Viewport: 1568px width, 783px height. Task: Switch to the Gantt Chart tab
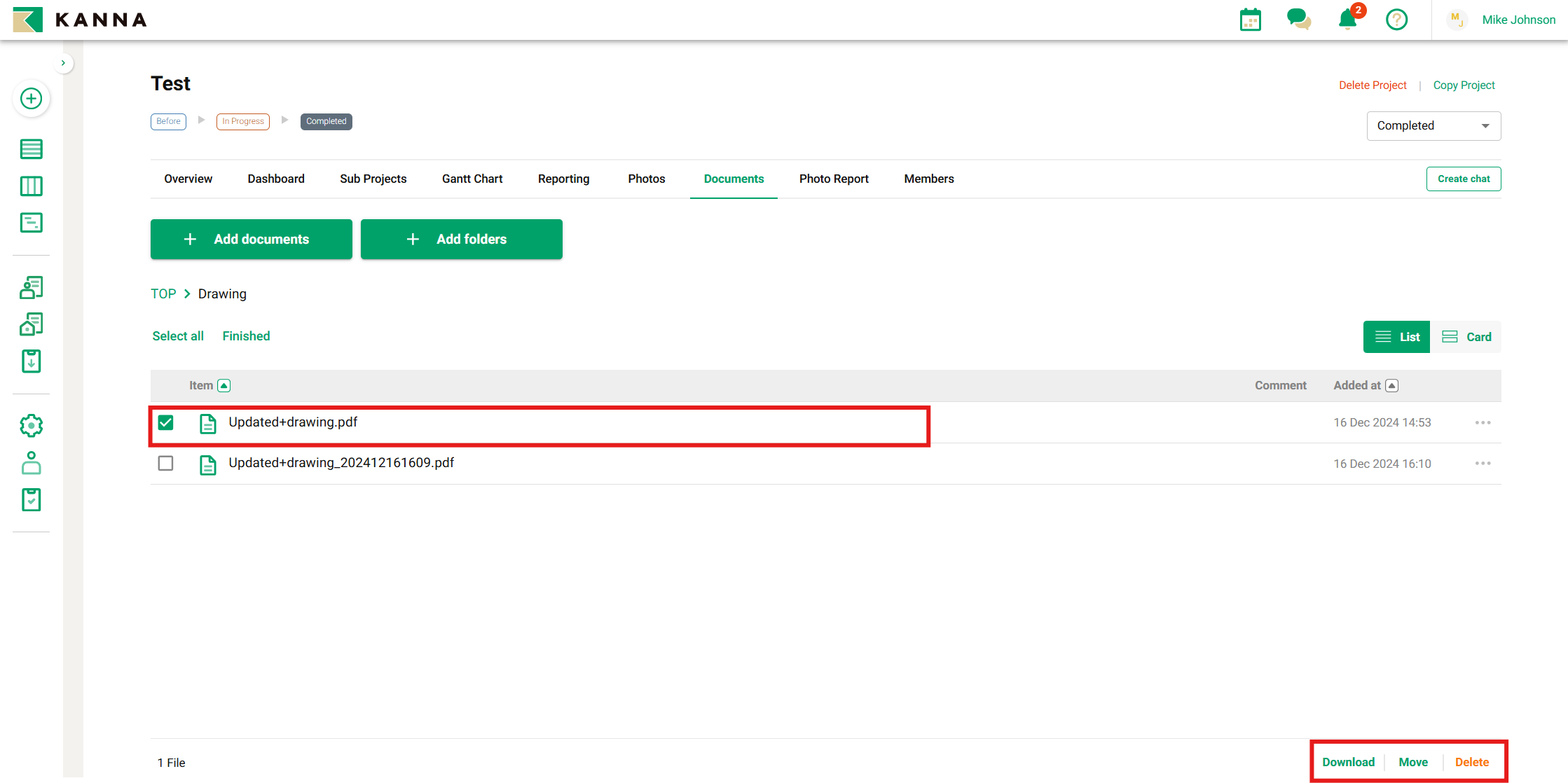(472, 179)
